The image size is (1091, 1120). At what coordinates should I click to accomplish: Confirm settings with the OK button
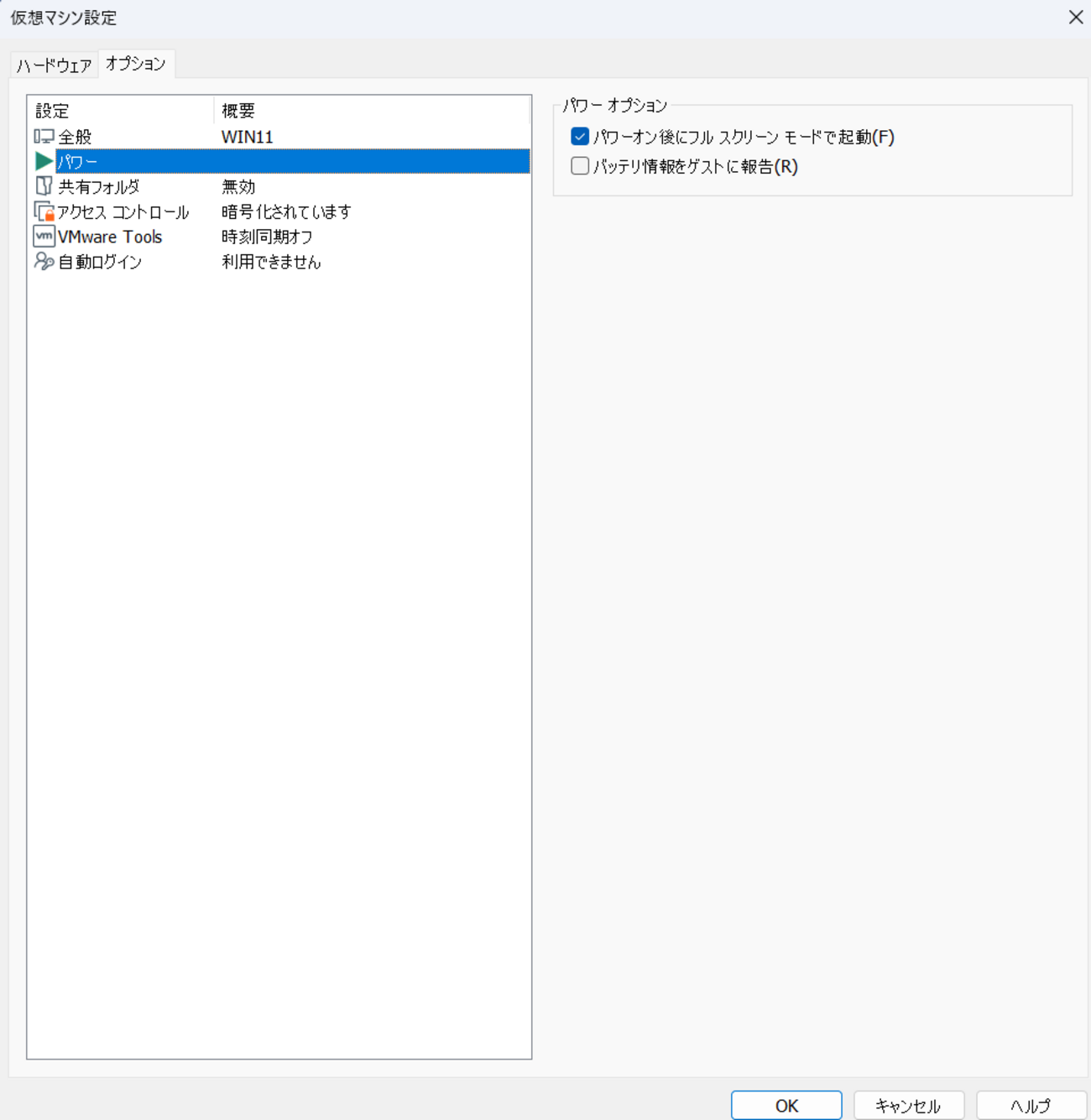point(786,1105)
